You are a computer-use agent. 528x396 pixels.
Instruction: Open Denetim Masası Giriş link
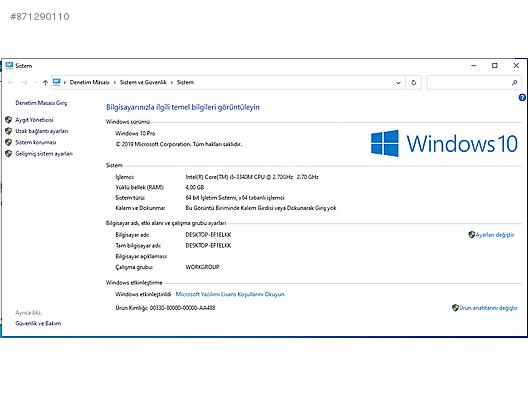[41, 103]
